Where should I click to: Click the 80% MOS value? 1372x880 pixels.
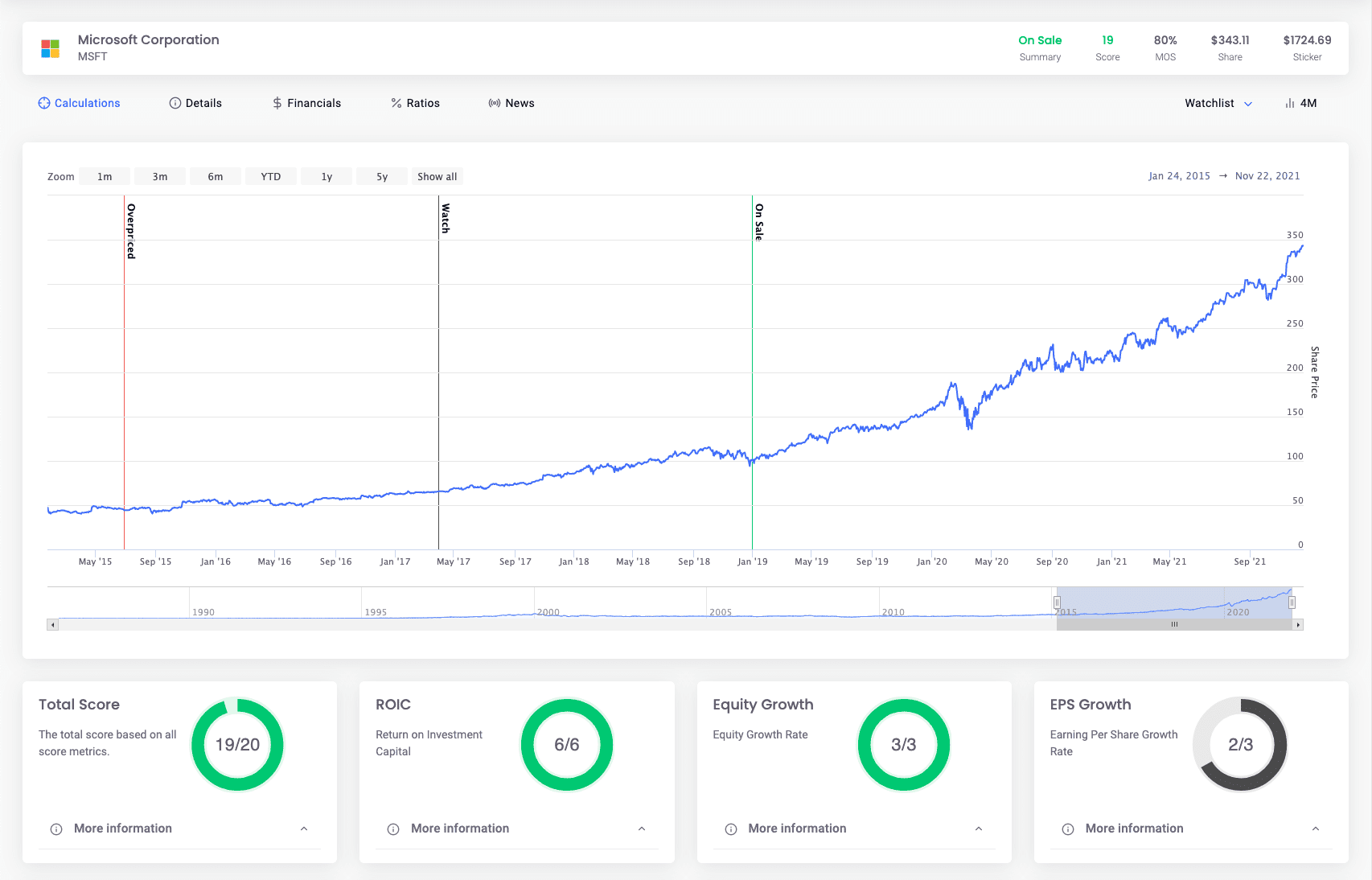pyautogui.click(x=1165, y=40)
